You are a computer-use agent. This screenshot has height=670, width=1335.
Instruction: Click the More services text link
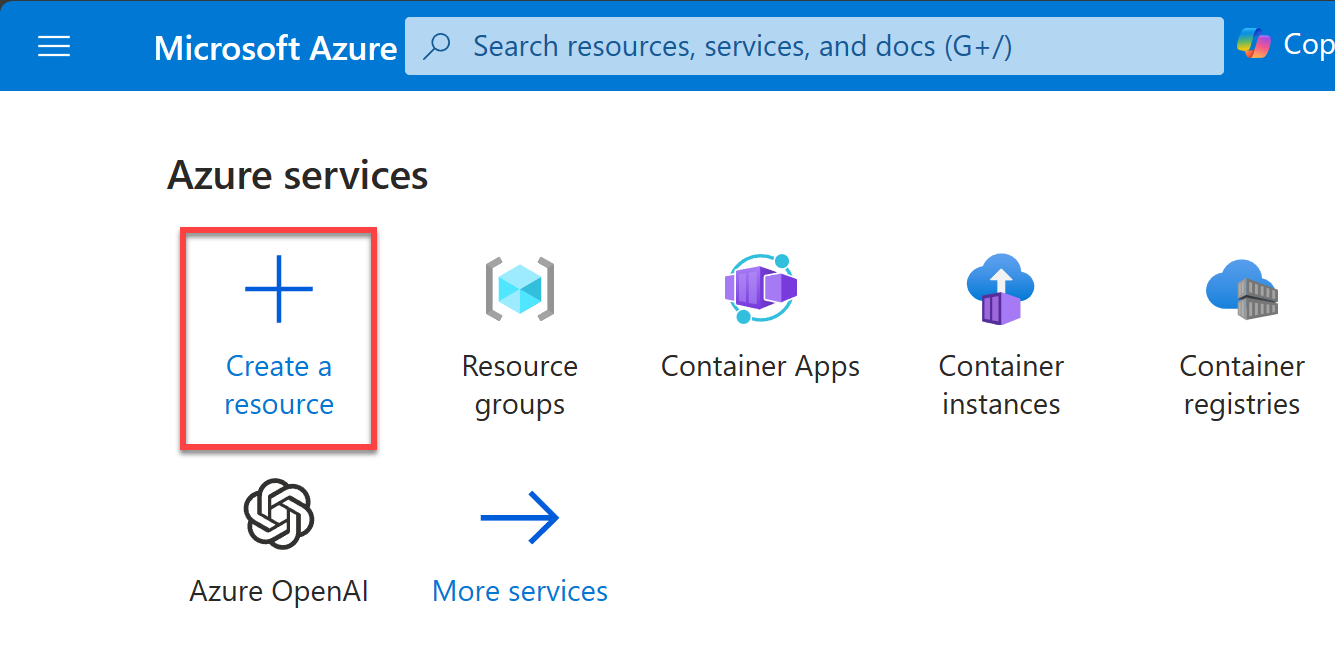[519, 592]
